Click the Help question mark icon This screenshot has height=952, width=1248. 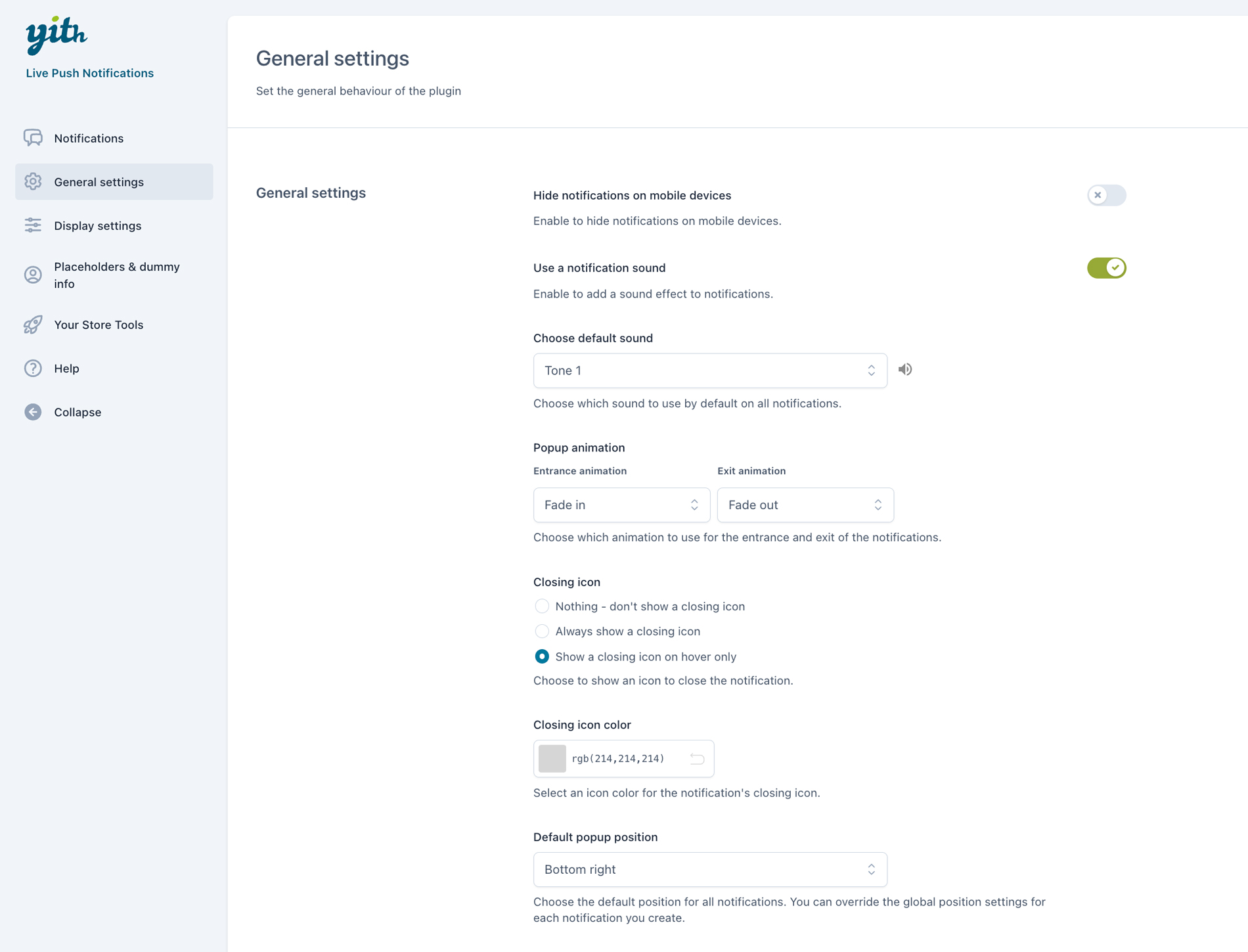point(33,368)
